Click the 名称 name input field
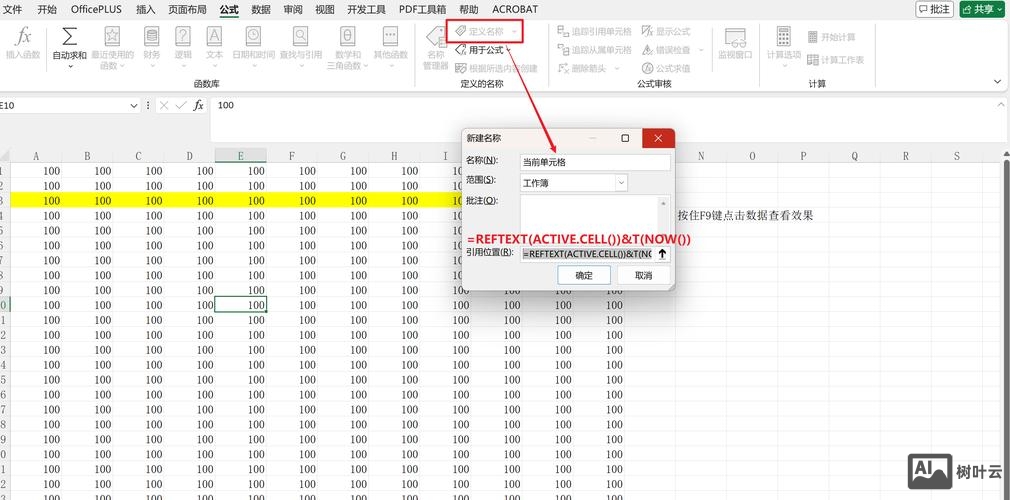The height and width of the screenshot is (500, 1010). point(594,161)
